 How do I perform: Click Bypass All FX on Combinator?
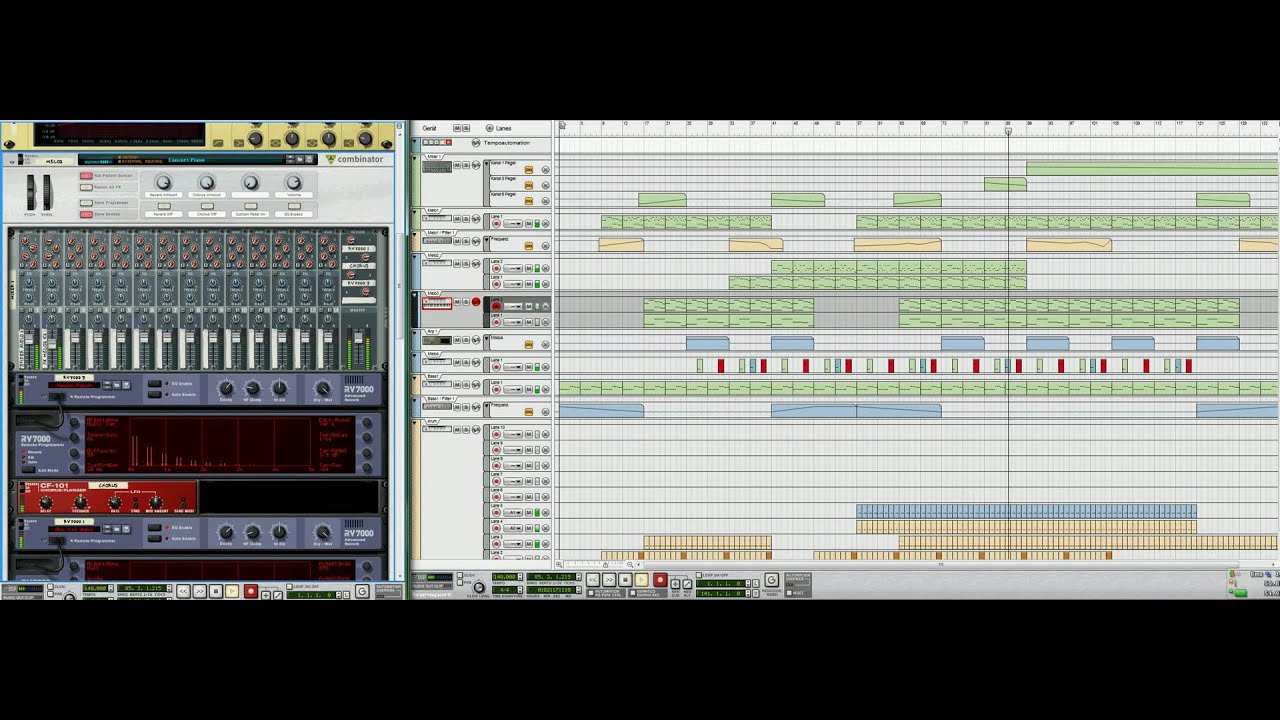click(86, 187)
